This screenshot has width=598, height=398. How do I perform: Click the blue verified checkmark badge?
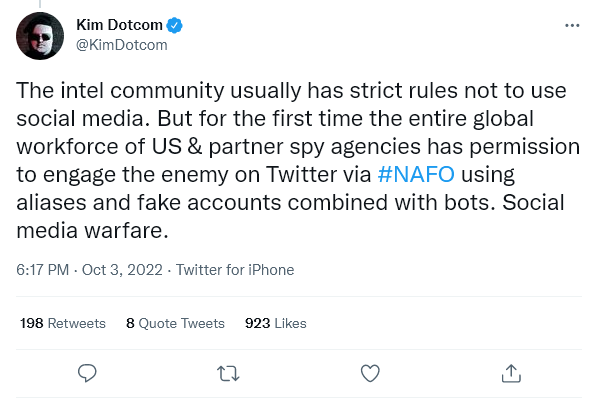[175, 26]
